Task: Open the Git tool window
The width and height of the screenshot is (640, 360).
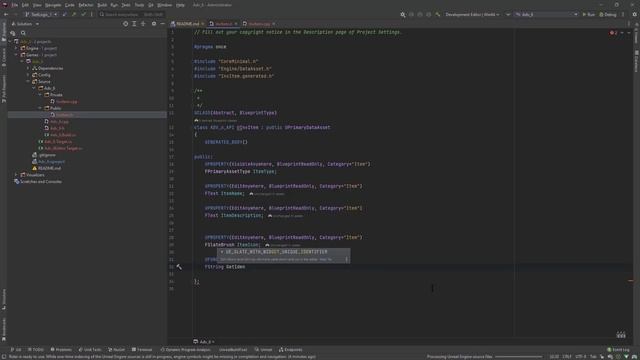Action: click(16, 350)
